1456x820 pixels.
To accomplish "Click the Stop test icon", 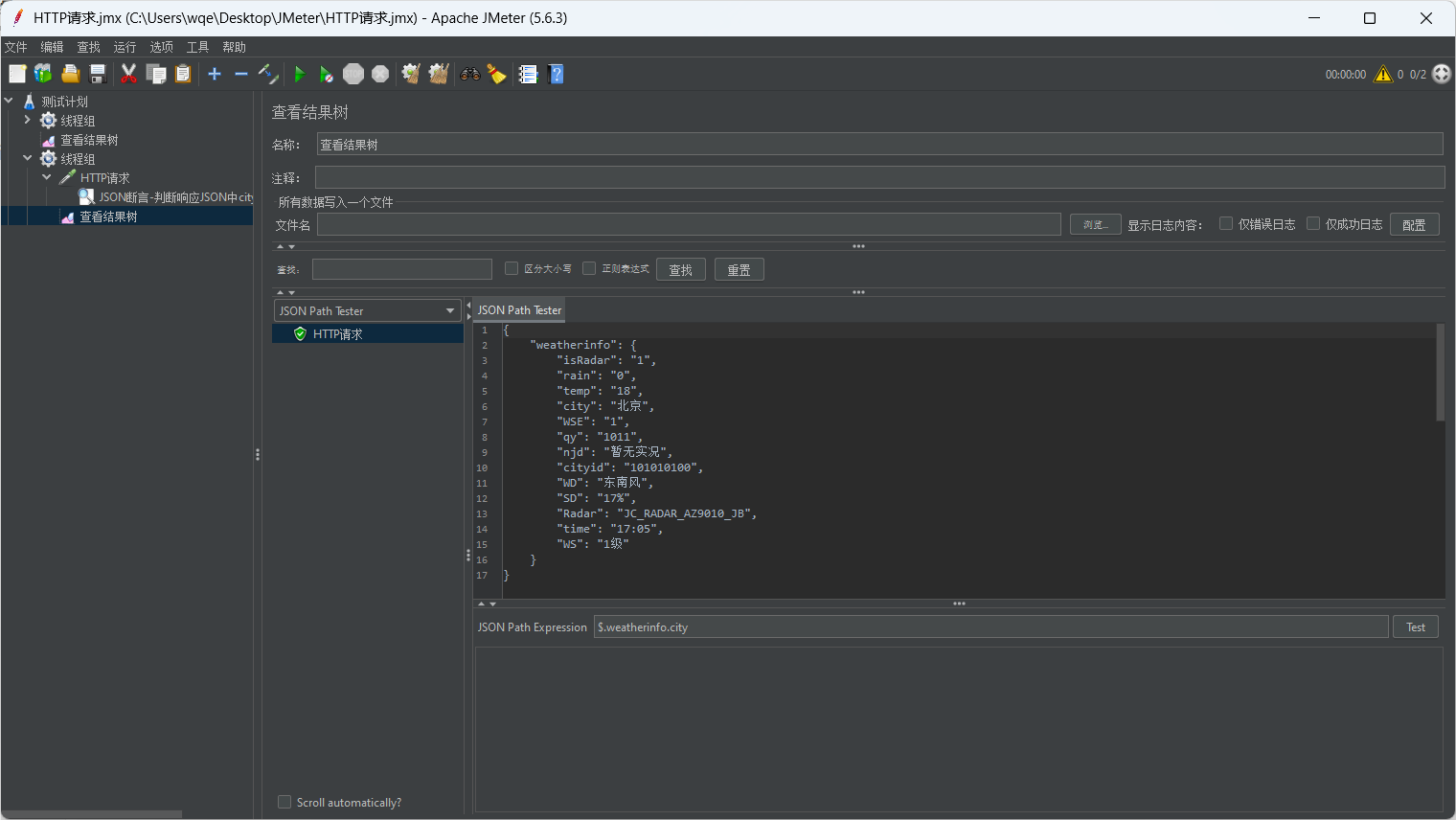I will pos(353,74).
